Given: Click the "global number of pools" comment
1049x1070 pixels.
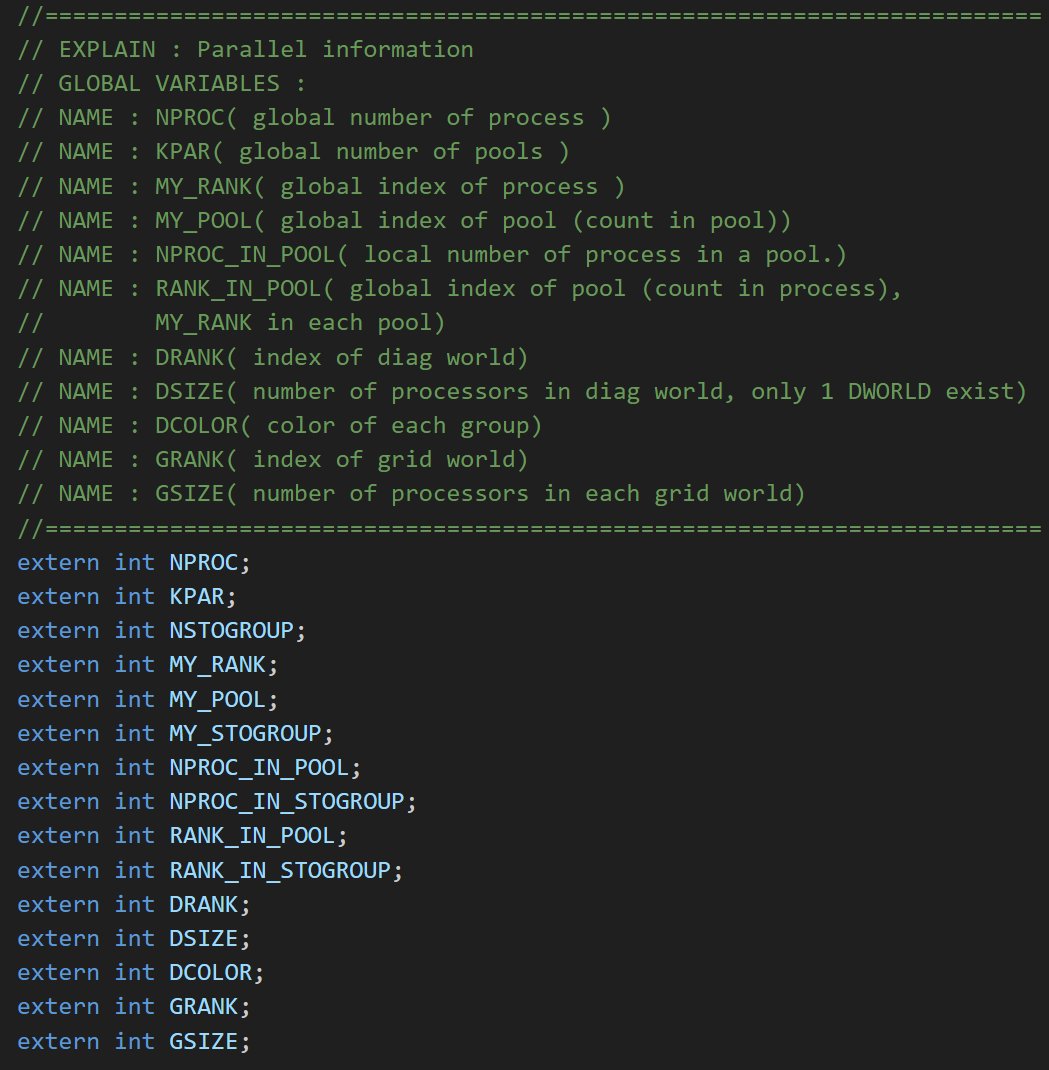Looking at the screenshot, I should (x=391, y=151).
